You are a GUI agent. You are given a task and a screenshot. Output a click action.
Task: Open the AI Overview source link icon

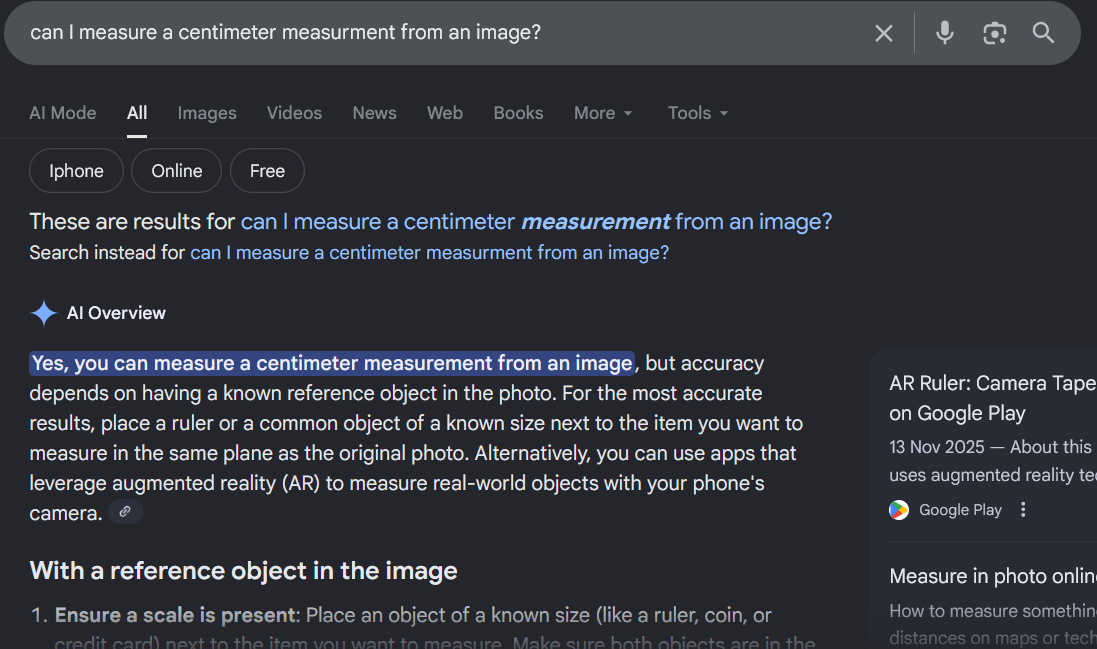click(125, 512)
